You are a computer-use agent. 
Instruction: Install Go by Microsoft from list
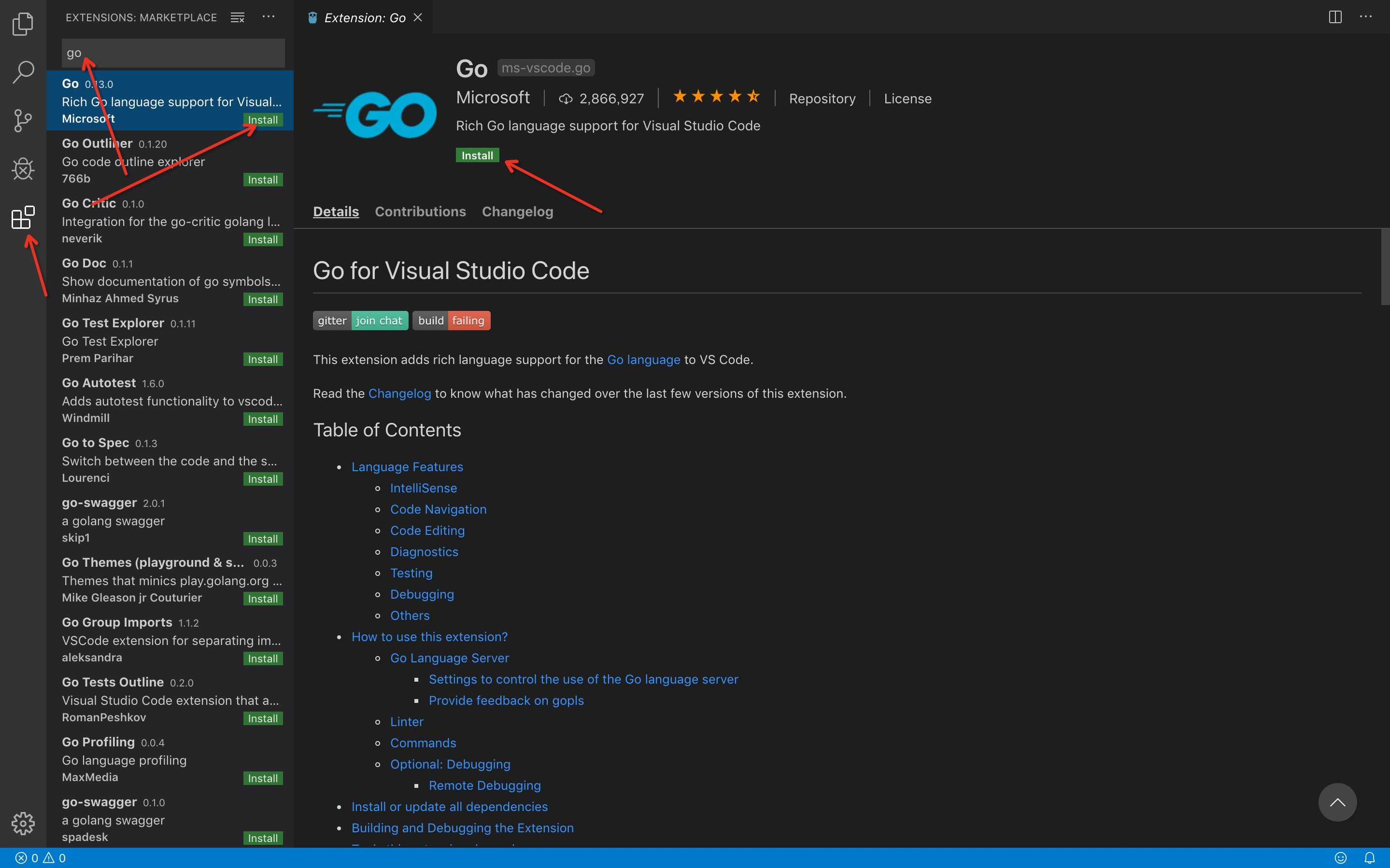click(x=263, y=119)
